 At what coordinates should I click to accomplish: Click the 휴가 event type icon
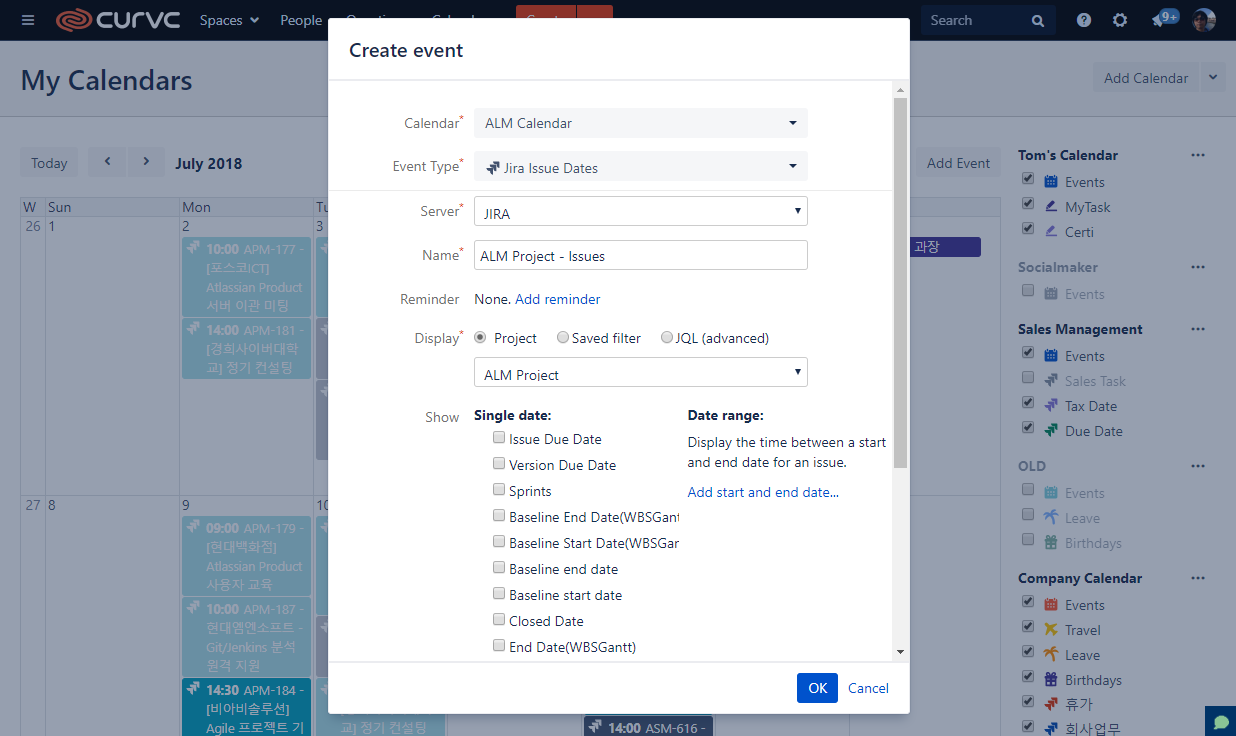(1051, 704)
